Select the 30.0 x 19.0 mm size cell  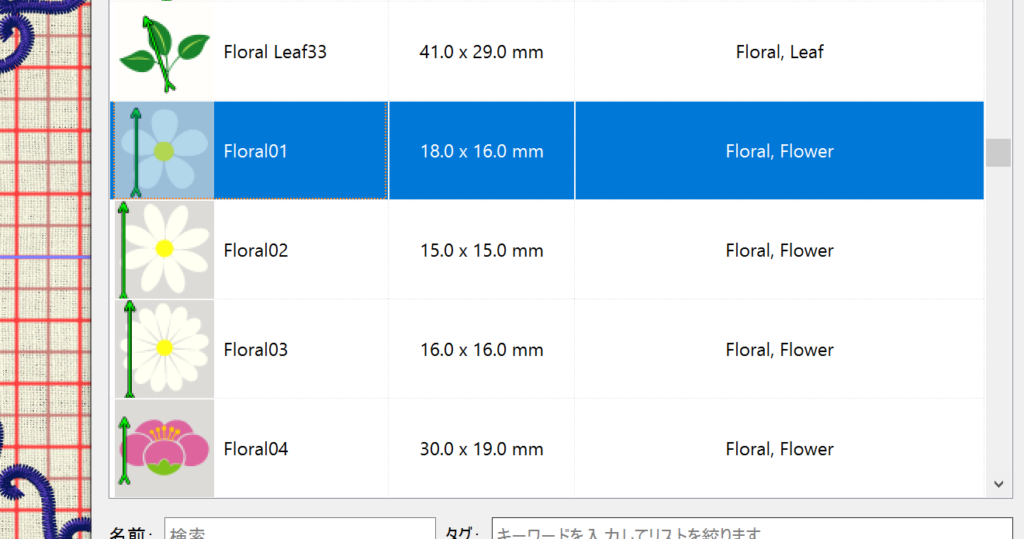click(x=481, y=449)
